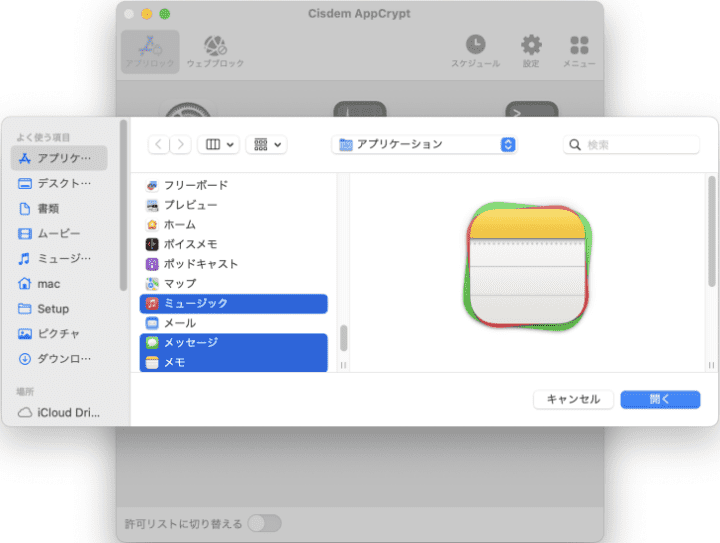720x543 pixels.
Task: Toggle 許可リストに切り替える switch
Action: (264, 523)
